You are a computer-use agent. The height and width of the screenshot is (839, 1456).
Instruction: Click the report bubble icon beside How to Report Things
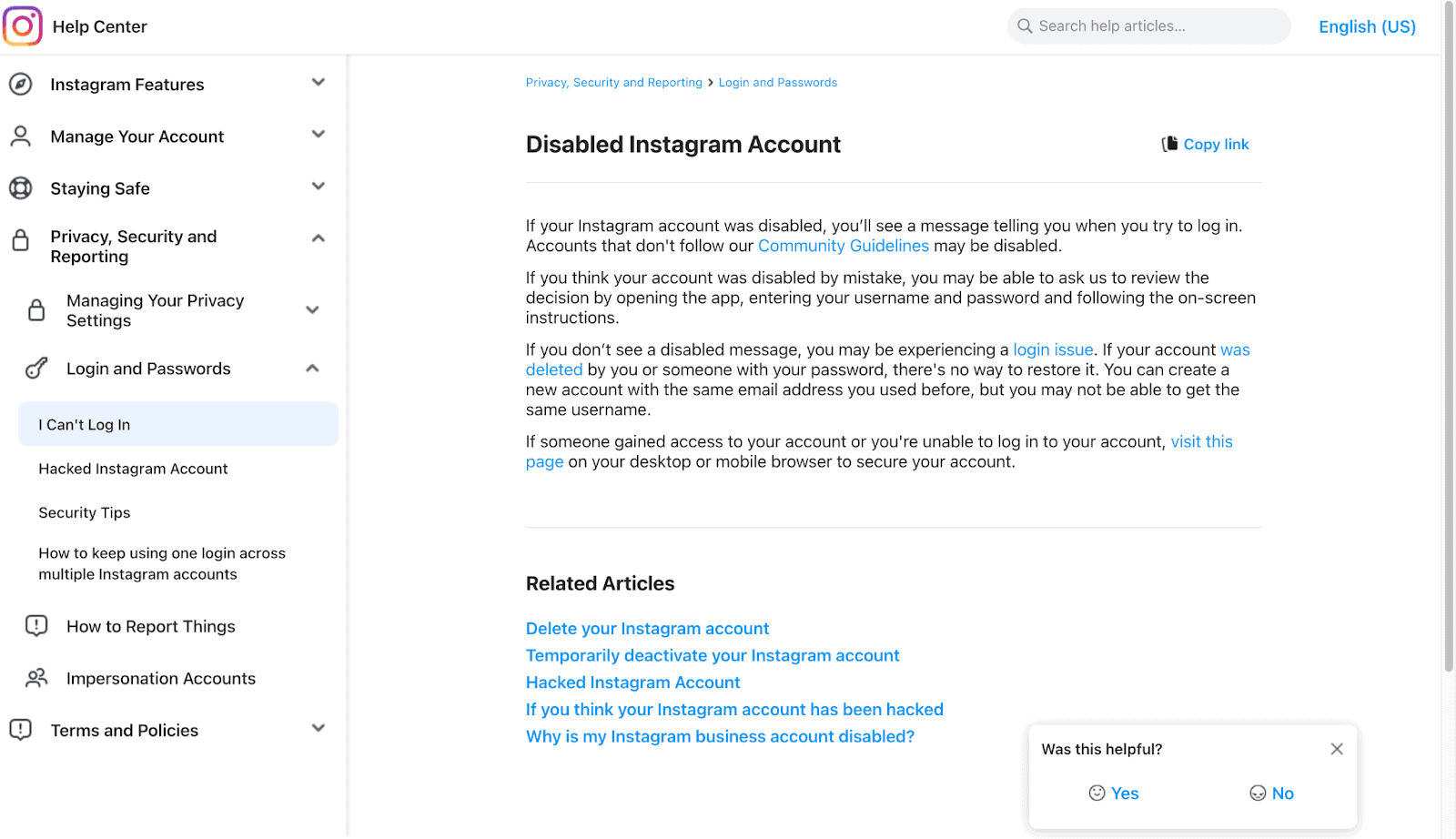[36, 626]
